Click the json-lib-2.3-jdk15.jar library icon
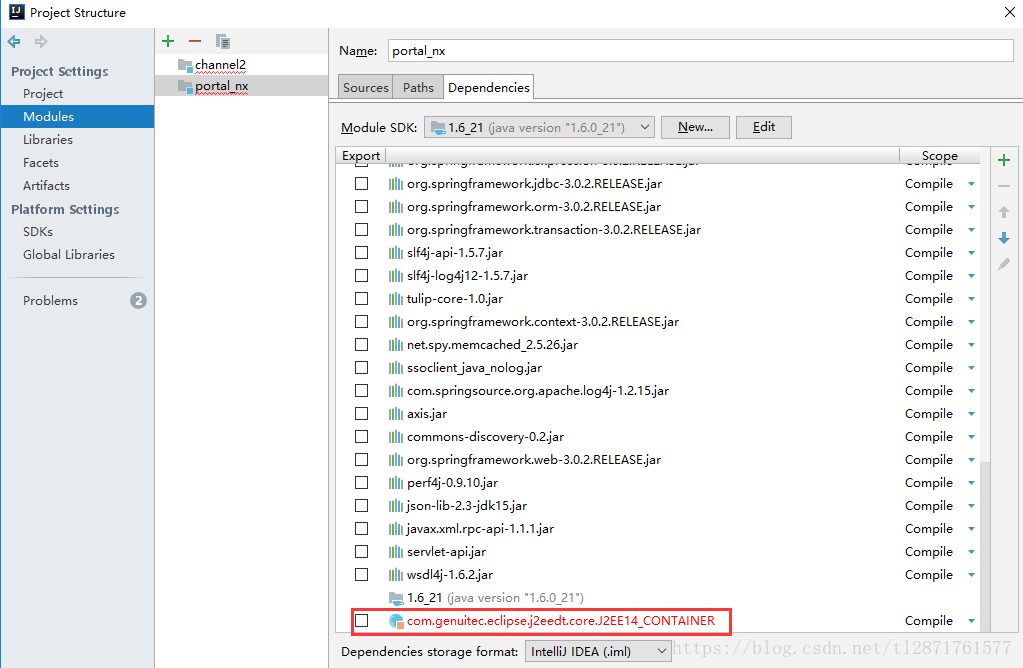 pos(395,506)
